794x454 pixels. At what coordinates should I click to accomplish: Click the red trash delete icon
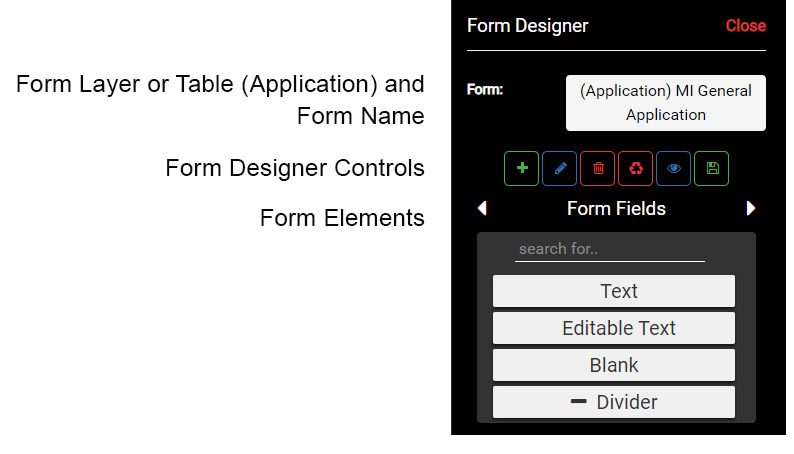pos(598,169)
